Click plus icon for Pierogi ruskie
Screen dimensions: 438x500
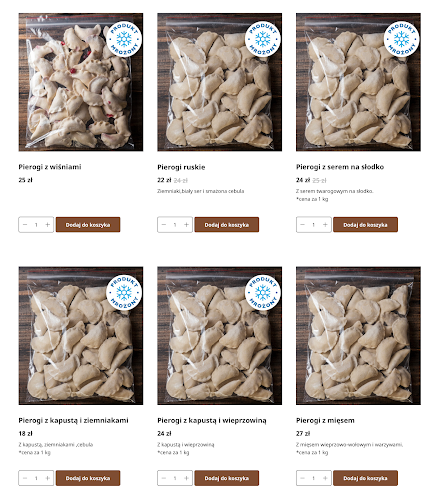[x=186, y=225]
